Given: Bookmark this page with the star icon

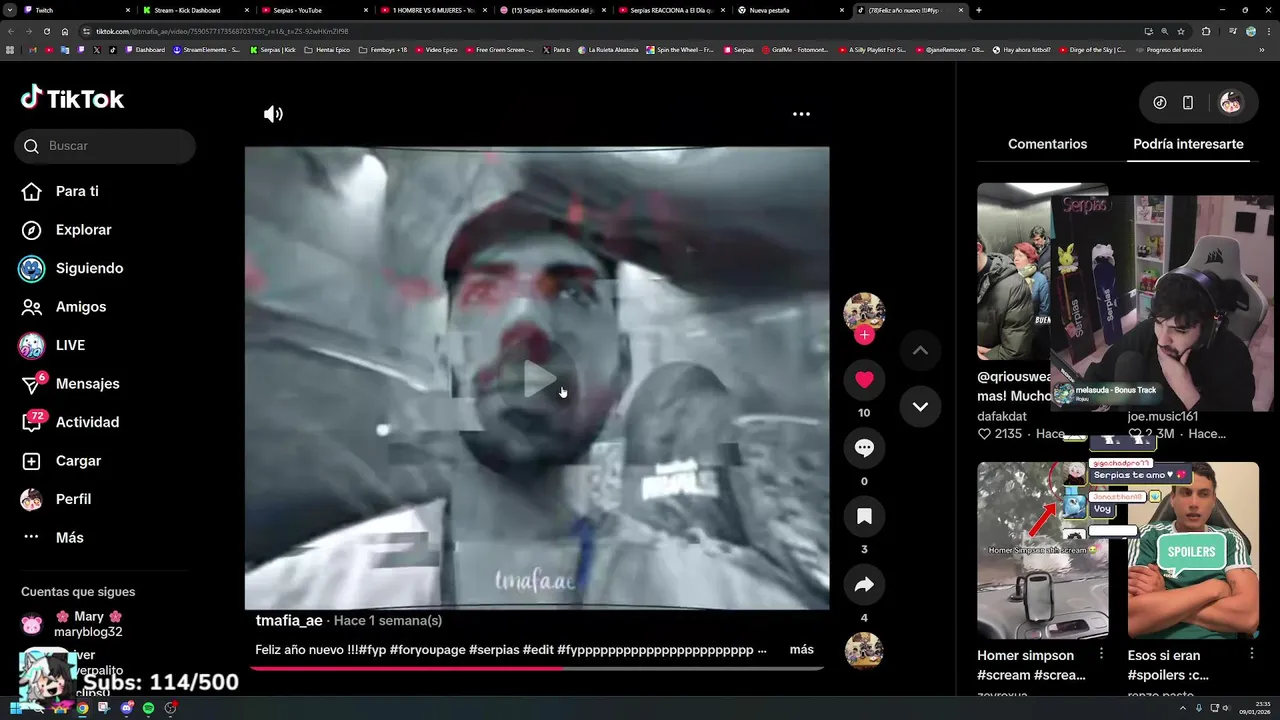Looking at the screenshot, I should [x=1181, y=31].
